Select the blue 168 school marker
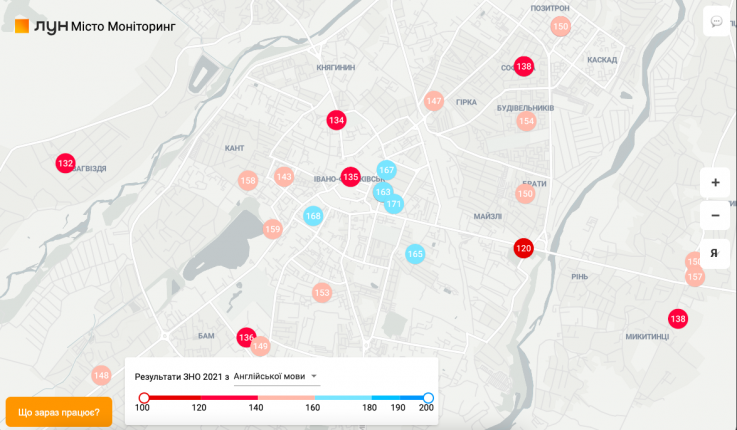Screen dimensions: 737x430 point(313,216)
